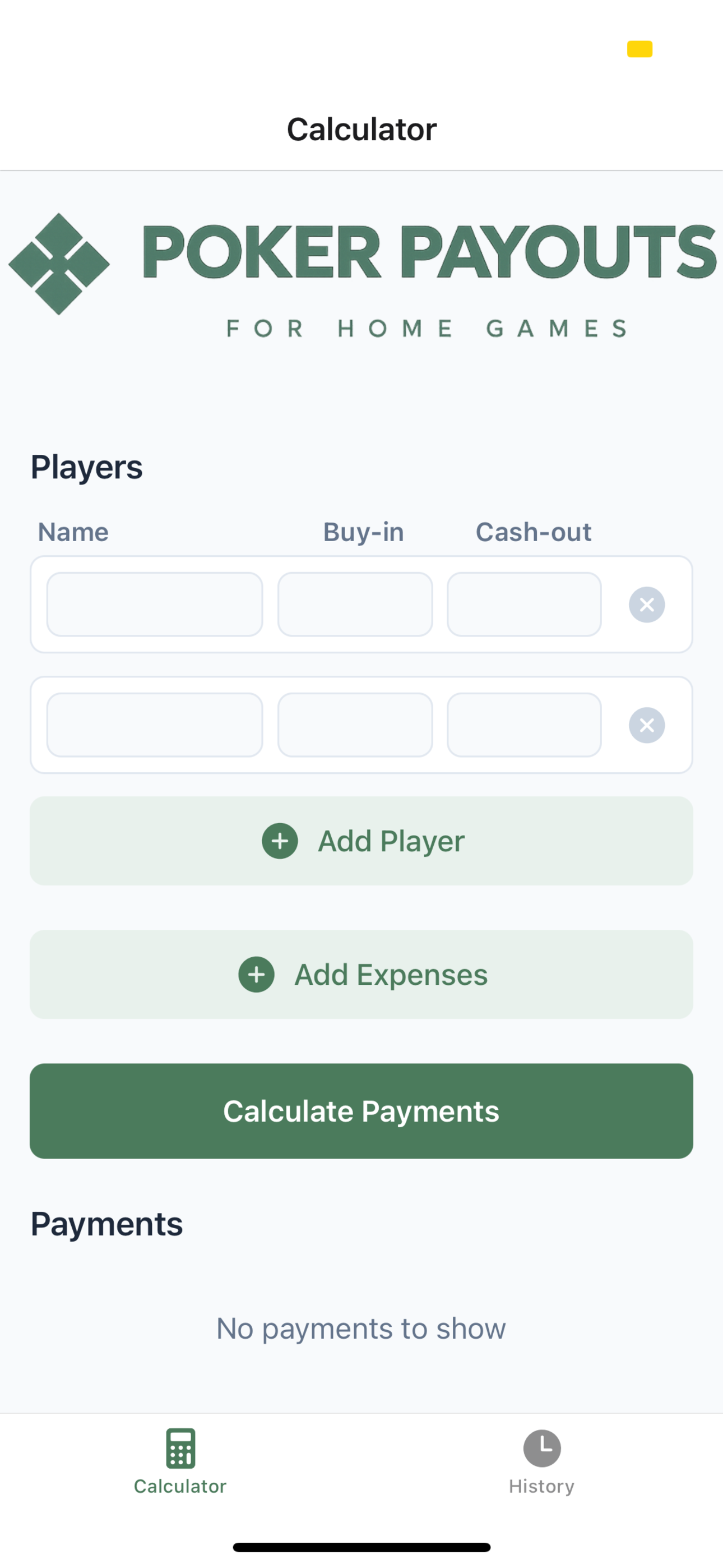Focus the first player's Name field
Viewport: 723px width, 1568px height.
tap(155, 605)
